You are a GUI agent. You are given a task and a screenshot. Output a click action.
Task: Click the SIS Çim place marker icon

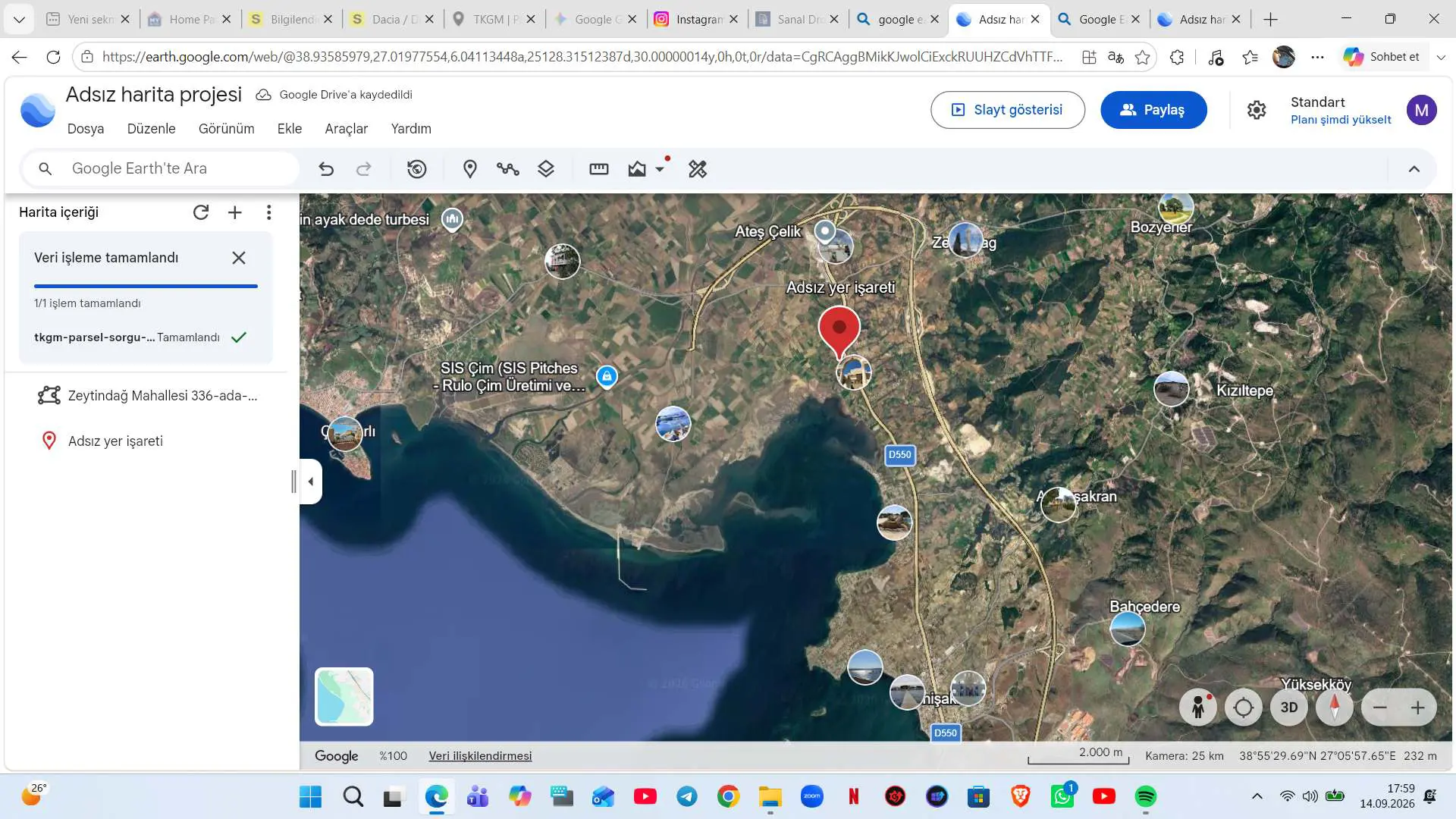(x=607, y=376)
